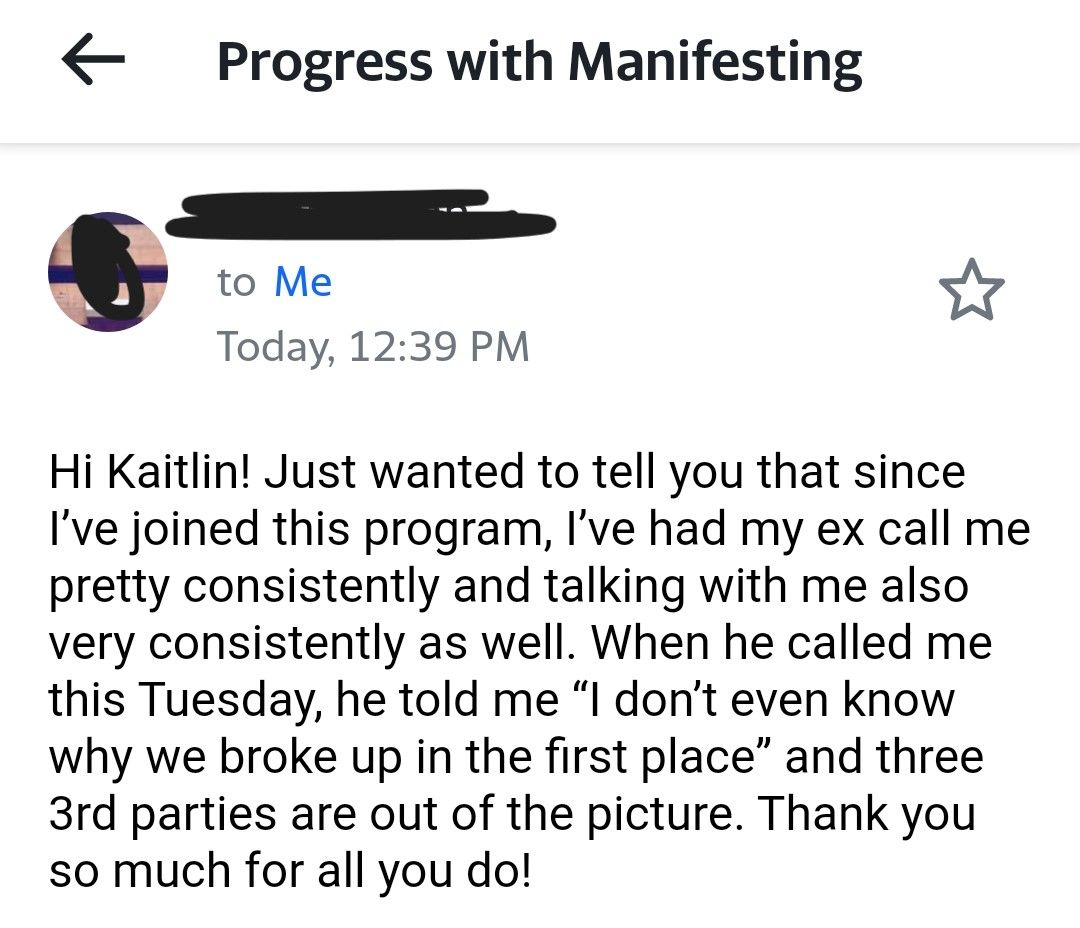Click "Thank you" in the closing sentence
The width and height of the screenshot is (1080, 928).
click(866, 814)
